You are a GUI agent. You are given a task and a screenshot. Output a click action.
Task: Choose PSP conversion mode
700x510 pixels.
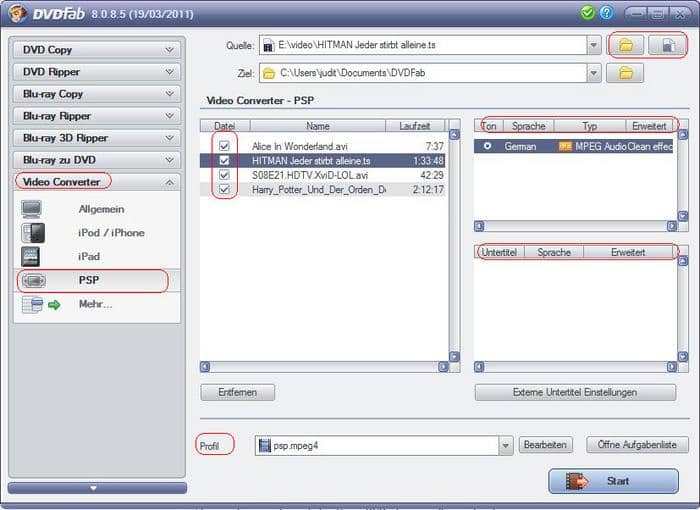[96, 280]
